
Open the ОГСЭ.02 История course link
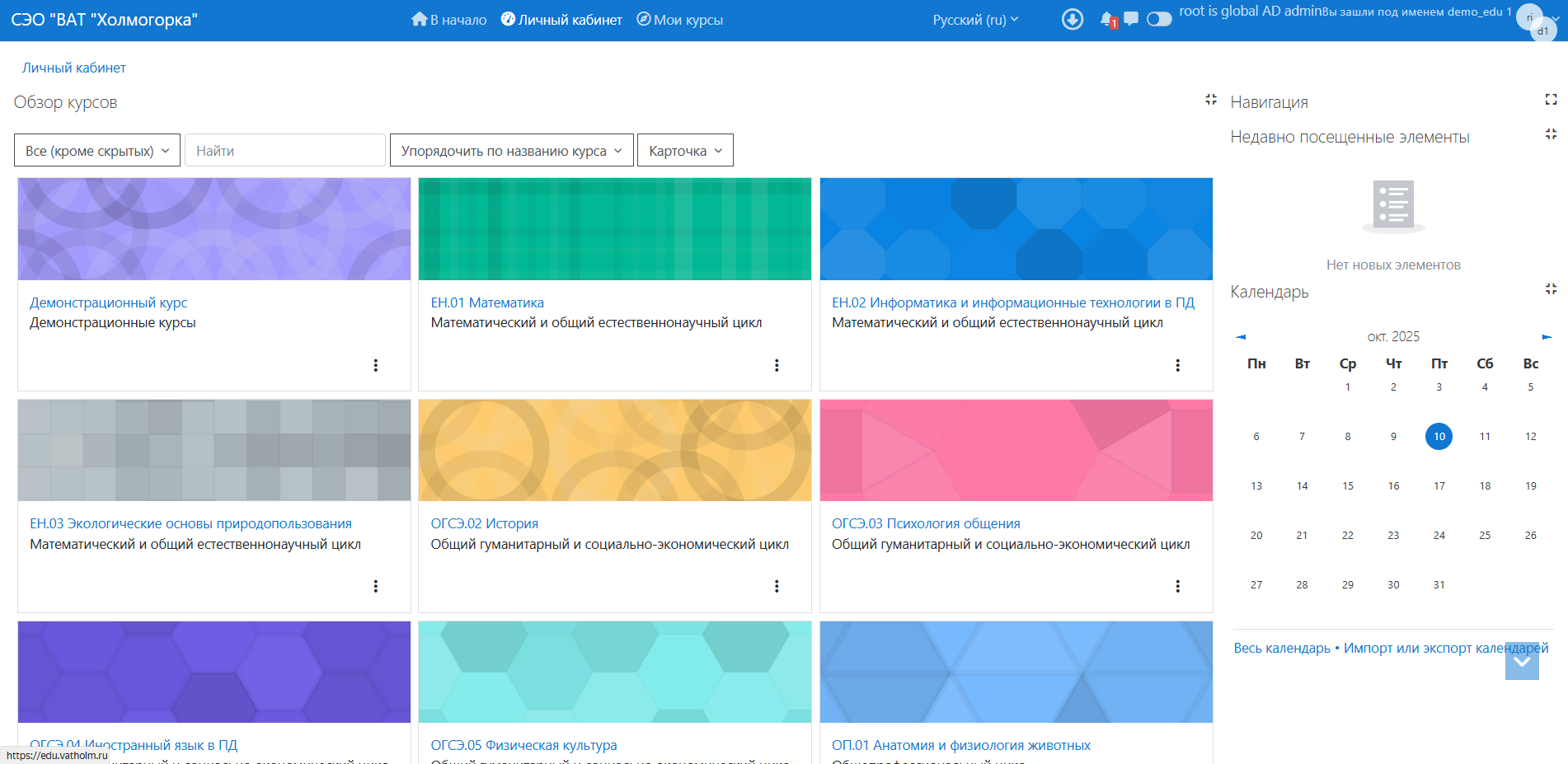tap(484, 523)
